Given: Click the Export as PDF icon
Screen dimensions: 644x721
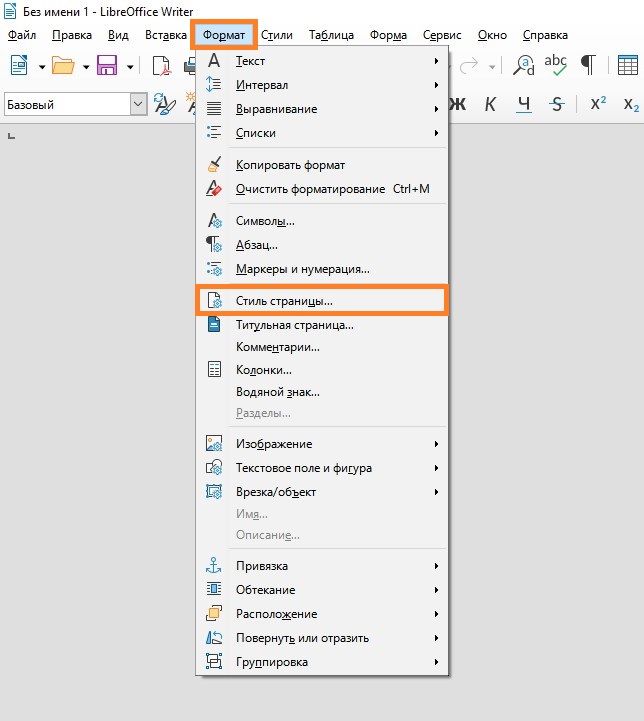Looking at the screenshot, I should pos(162,66).
